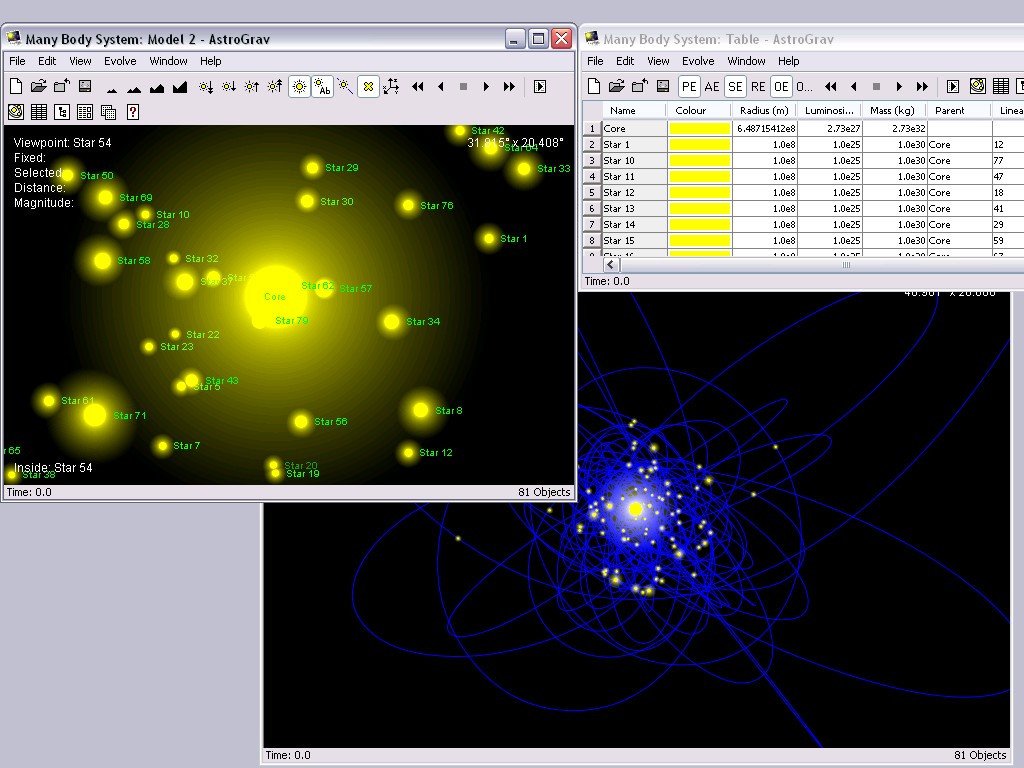
Task: Toggle the OE button in Table window
Action: point(781,86)
